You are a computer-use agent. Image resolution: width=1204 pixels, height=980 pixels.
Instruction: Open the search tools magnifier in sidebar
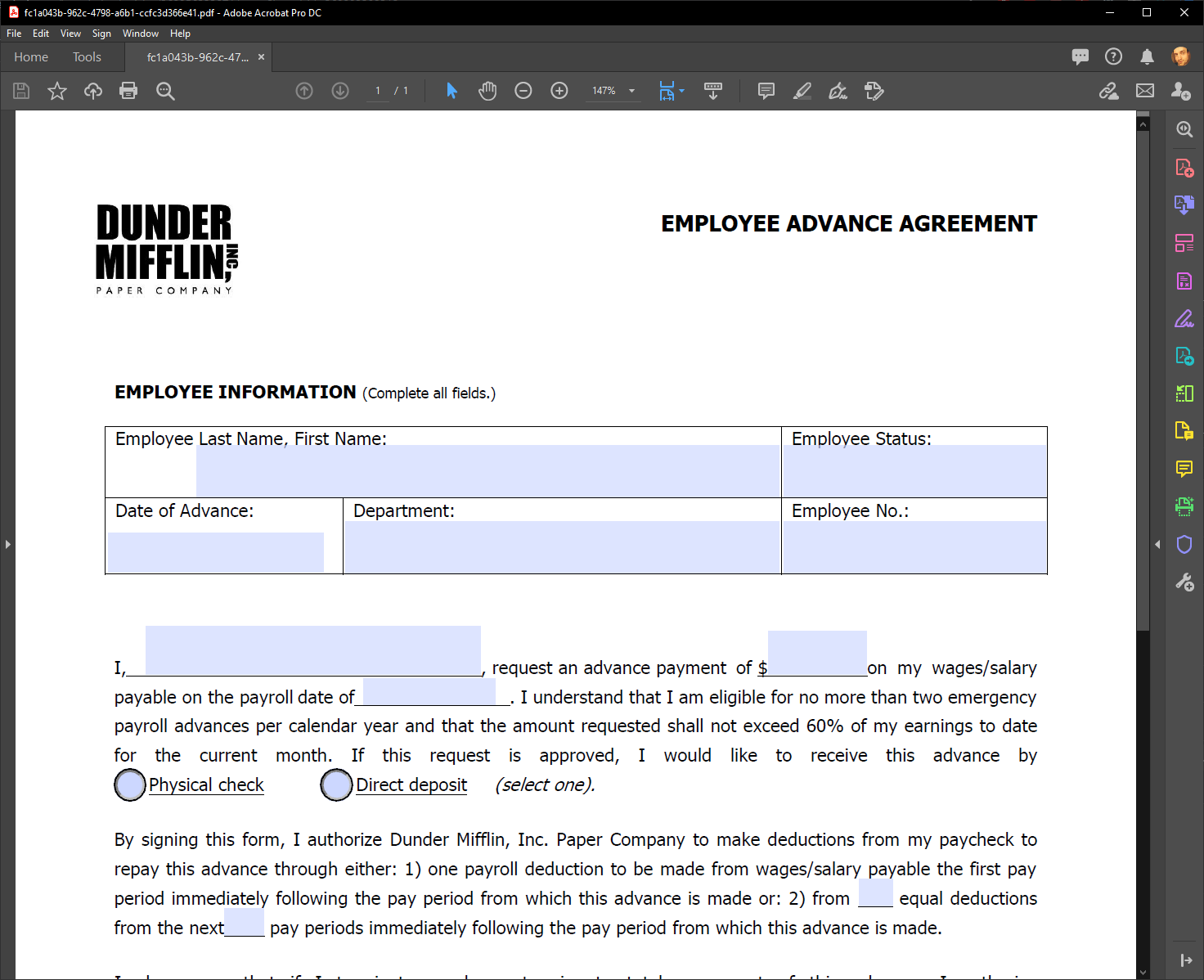pos(1184,129)
